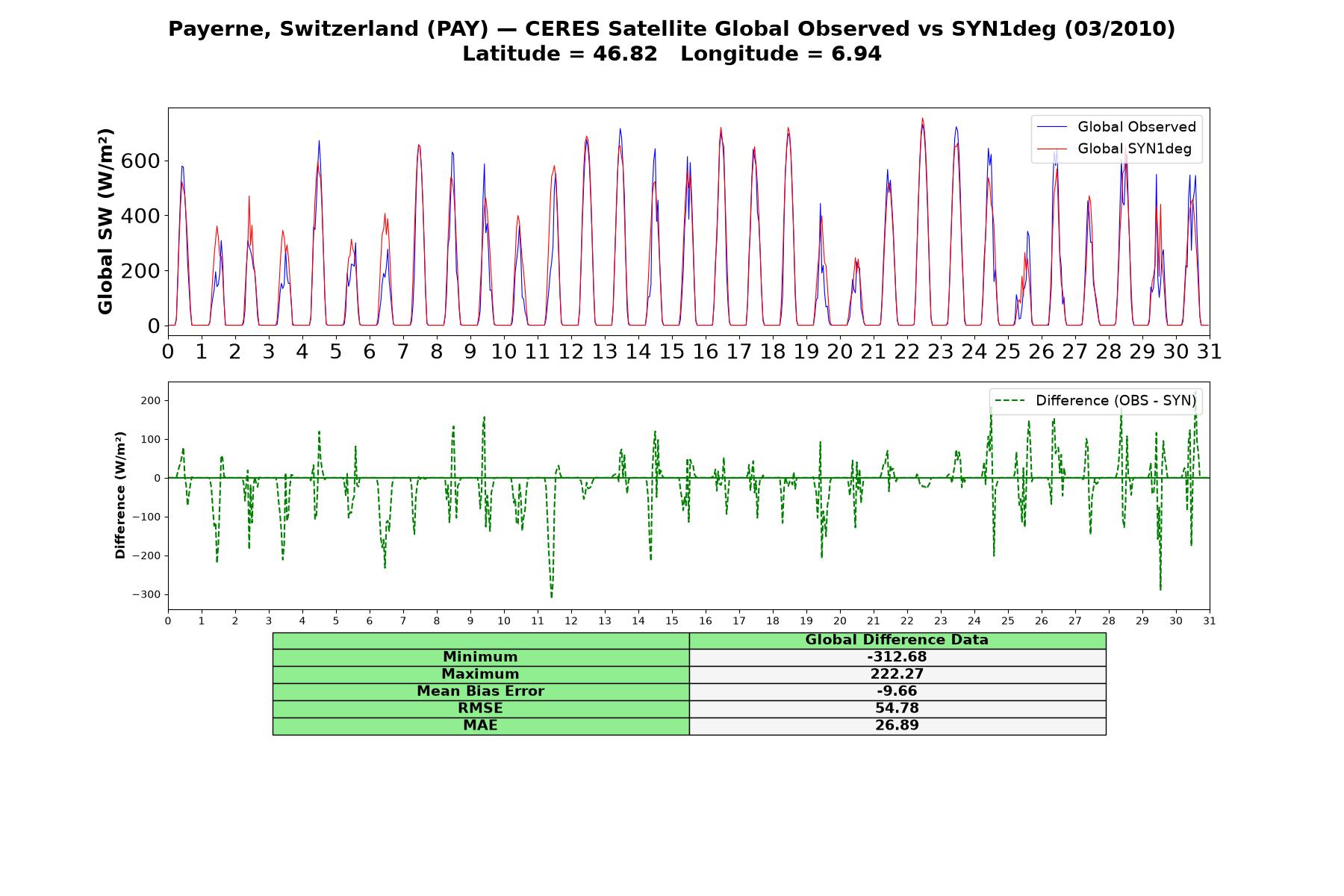Click day 22 tick on top chart
The height and width of the screenshot is (896, 1344).
(906, 352)
